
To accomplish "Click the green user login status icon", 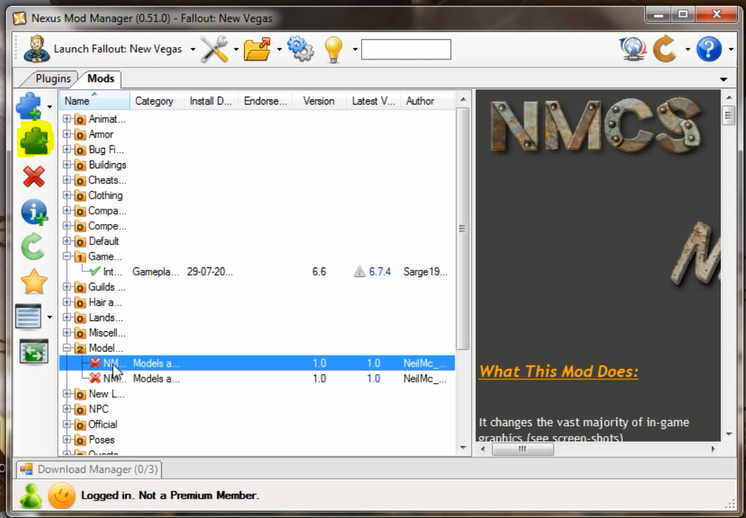I will point(31,496).
